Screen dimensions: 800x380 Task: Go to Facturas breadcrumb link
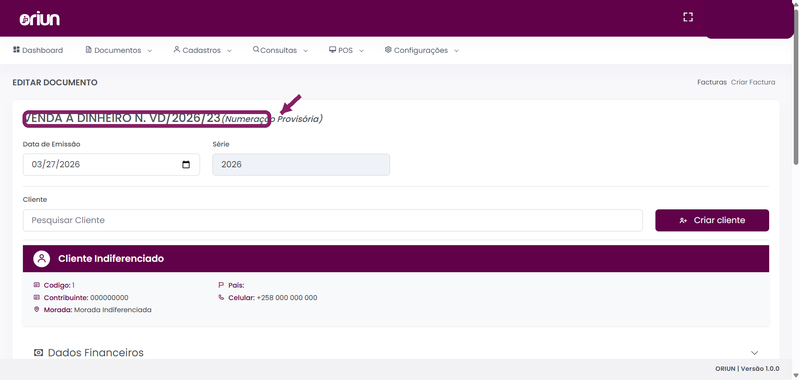coord(712,82)
